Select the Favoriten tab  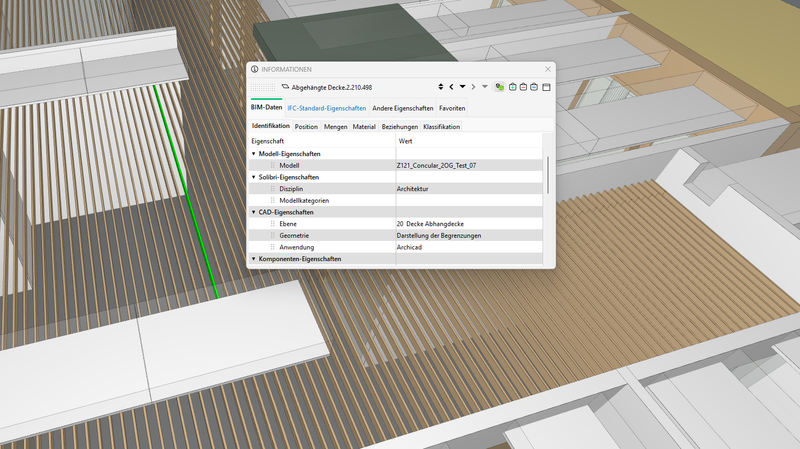coord(452,107)
